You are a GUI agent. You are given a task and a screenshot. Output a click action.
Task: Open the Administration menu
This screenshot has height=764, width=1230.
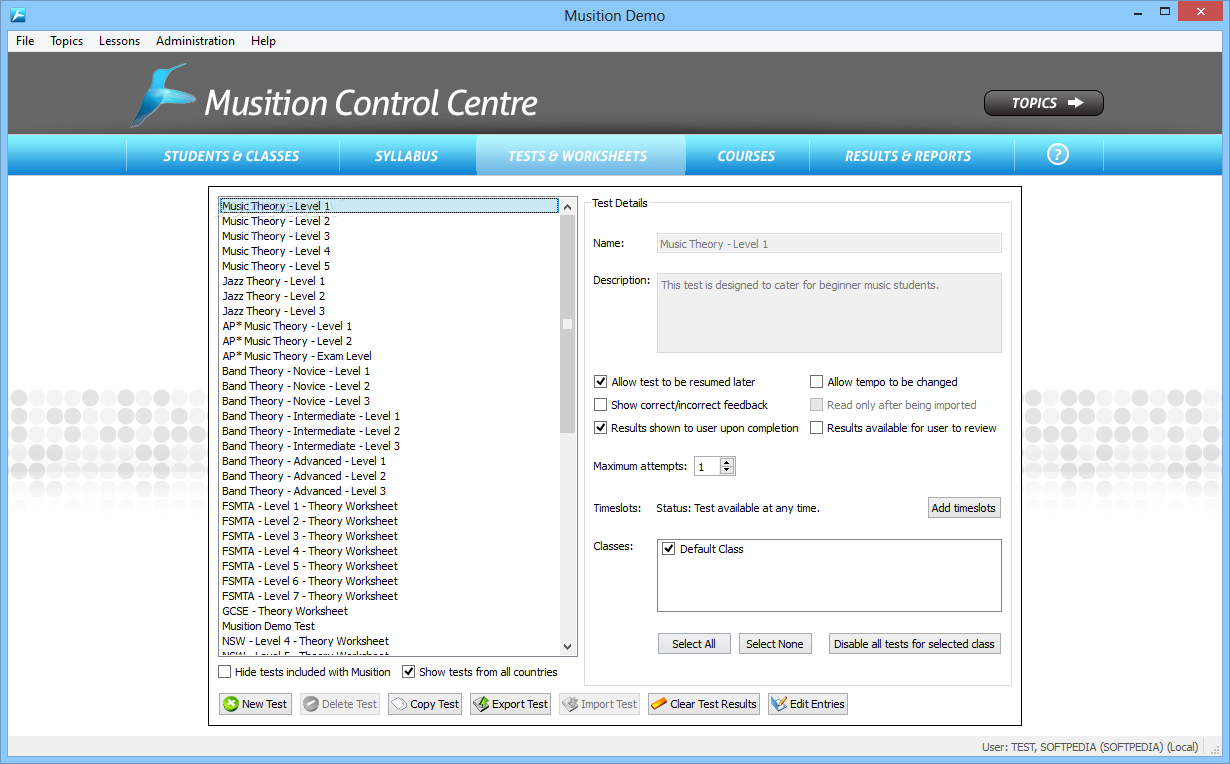(x=196, y=41)
